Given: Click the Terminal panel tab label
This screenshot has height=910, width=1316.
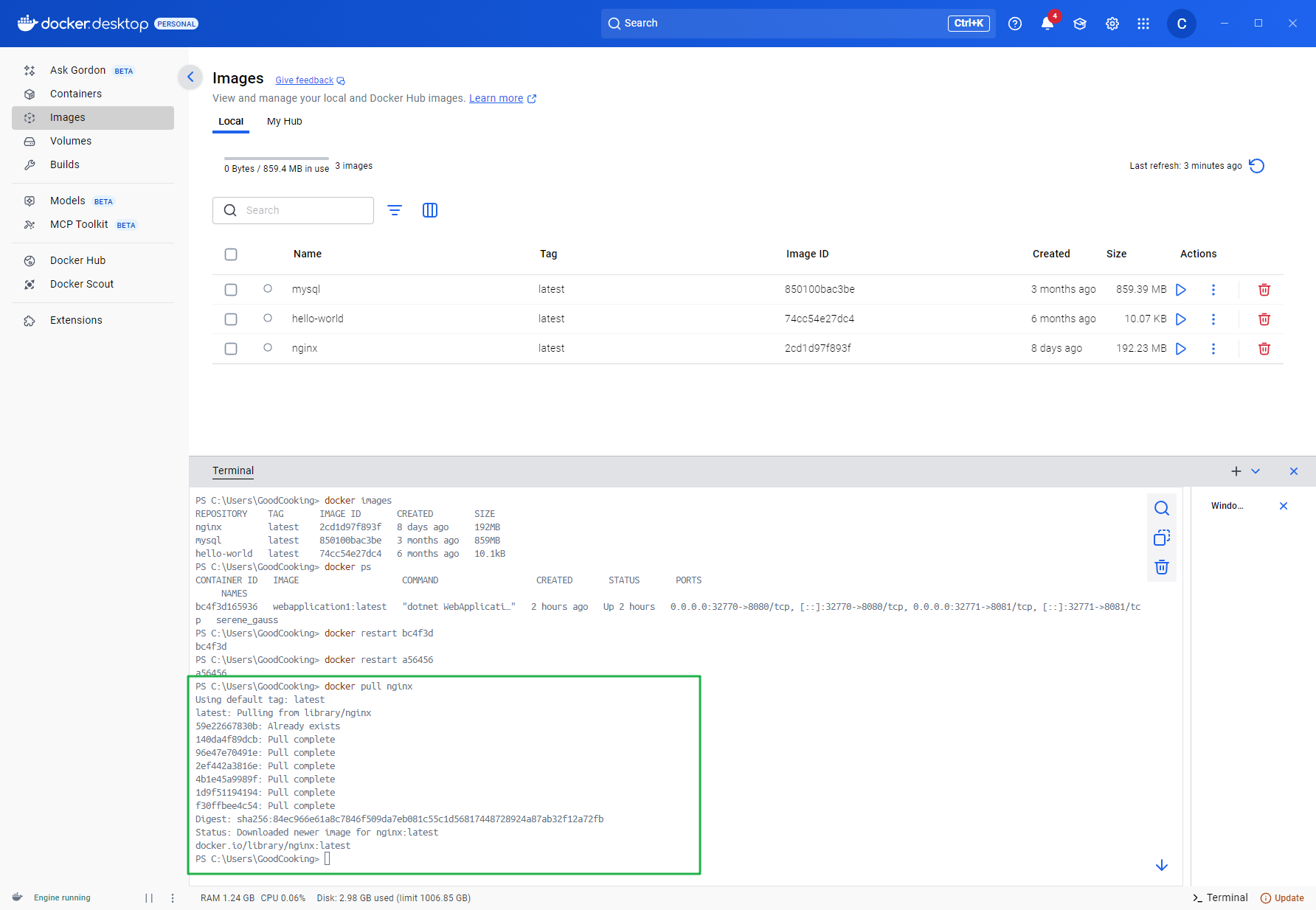Looking at the screenshot, I should pos(233,470).
